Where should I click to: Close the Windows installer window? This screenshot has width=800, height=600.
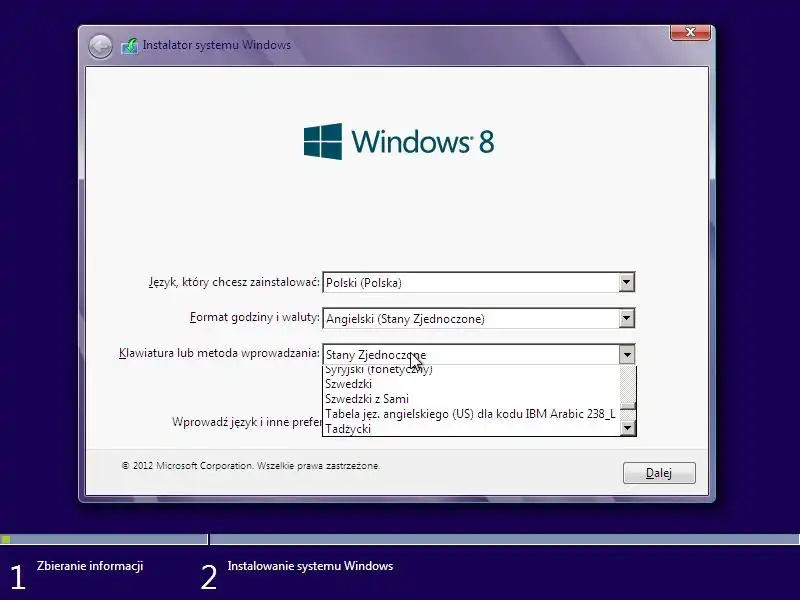tap(690, 32)
